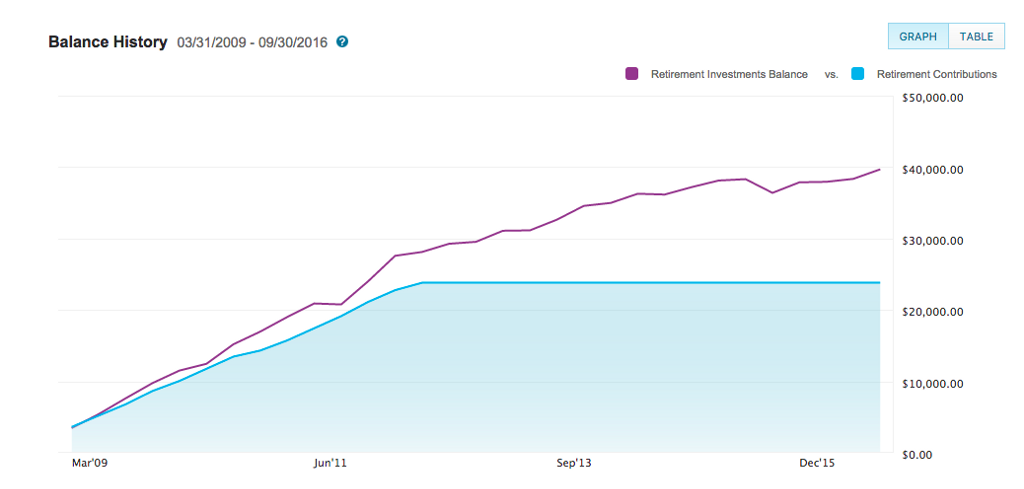Image resolution: width=1024 pixels, height=489 pixels.
Task: Click the "vs." text in the legend
Action: (x=831, y=74)
